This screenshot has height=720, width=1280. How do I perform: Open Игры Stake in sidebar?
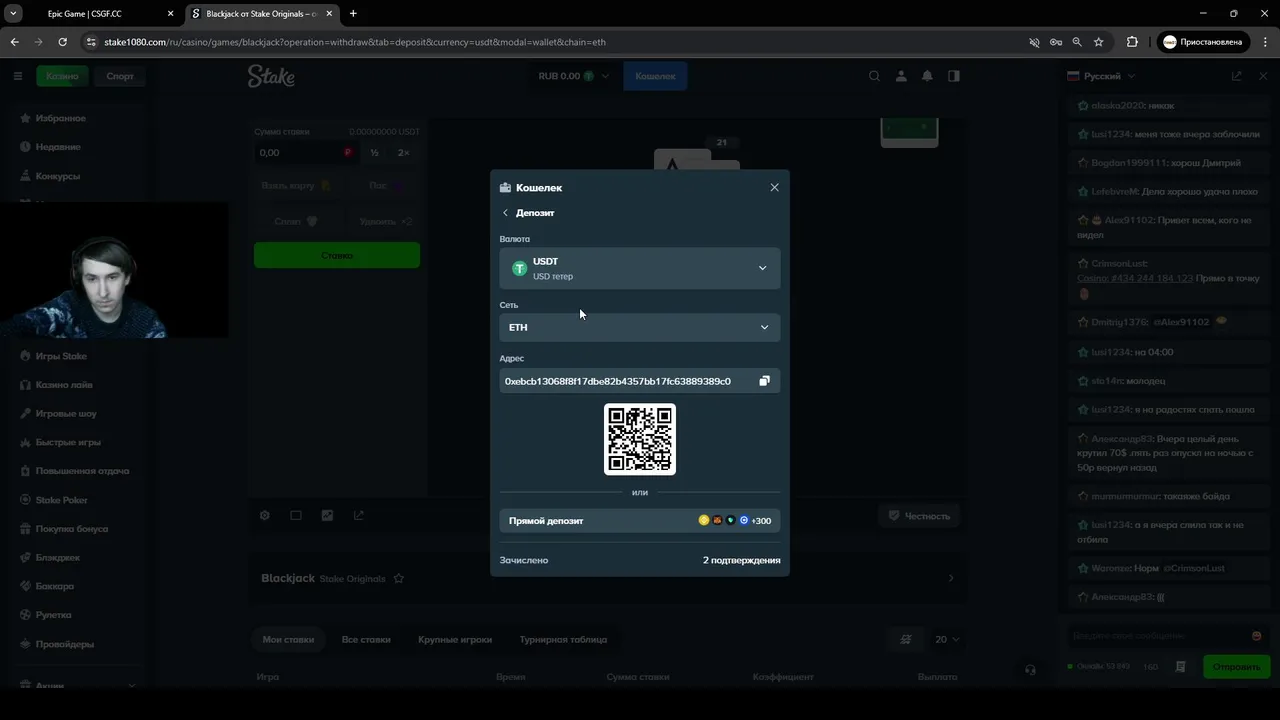click(x=60, y=356)
